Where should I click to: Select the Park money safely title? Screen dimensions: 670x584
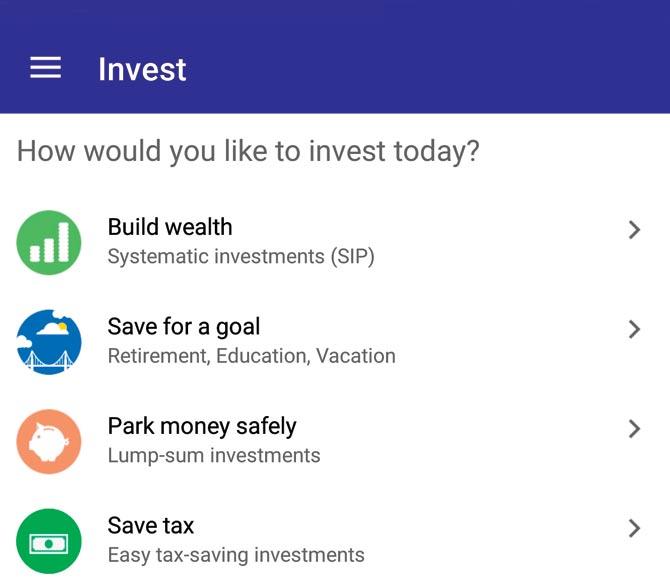coord(202,427)
